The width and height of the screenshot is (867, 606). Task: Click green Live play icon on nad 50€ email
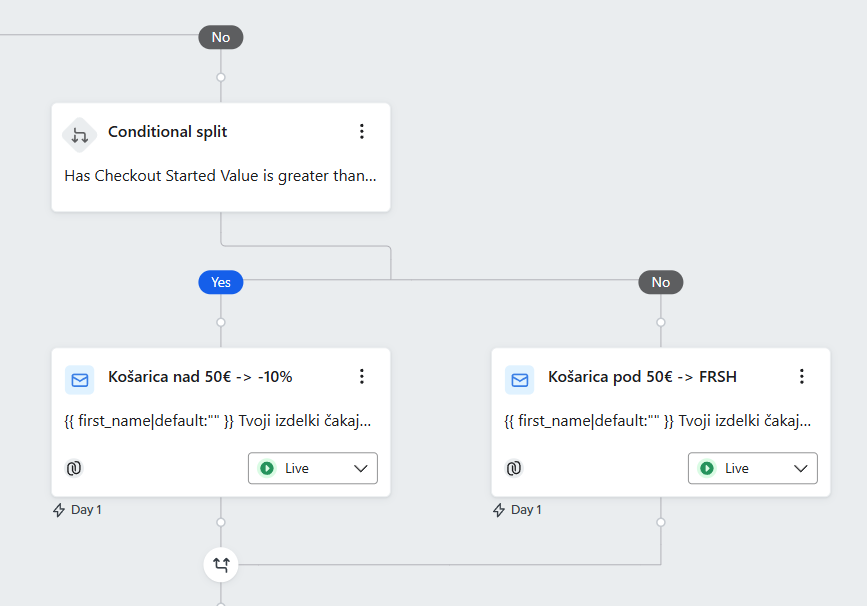pos(267,468)
